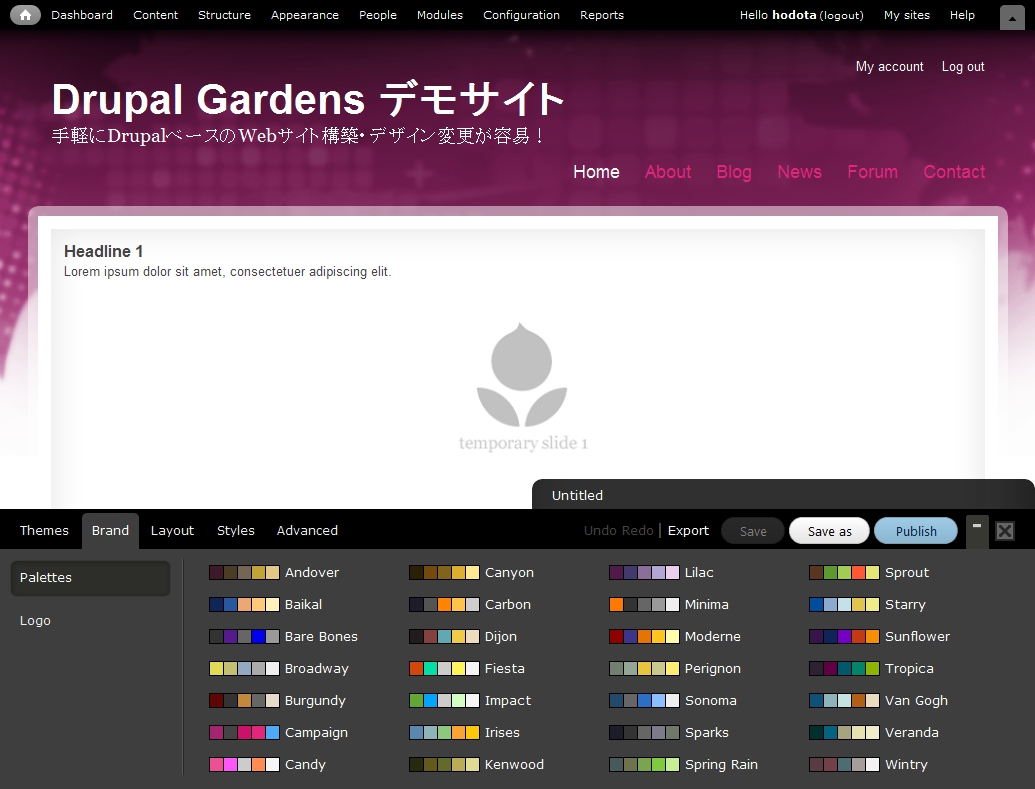Export the current theme
1035x789 pixels.
tap(688, 530)
